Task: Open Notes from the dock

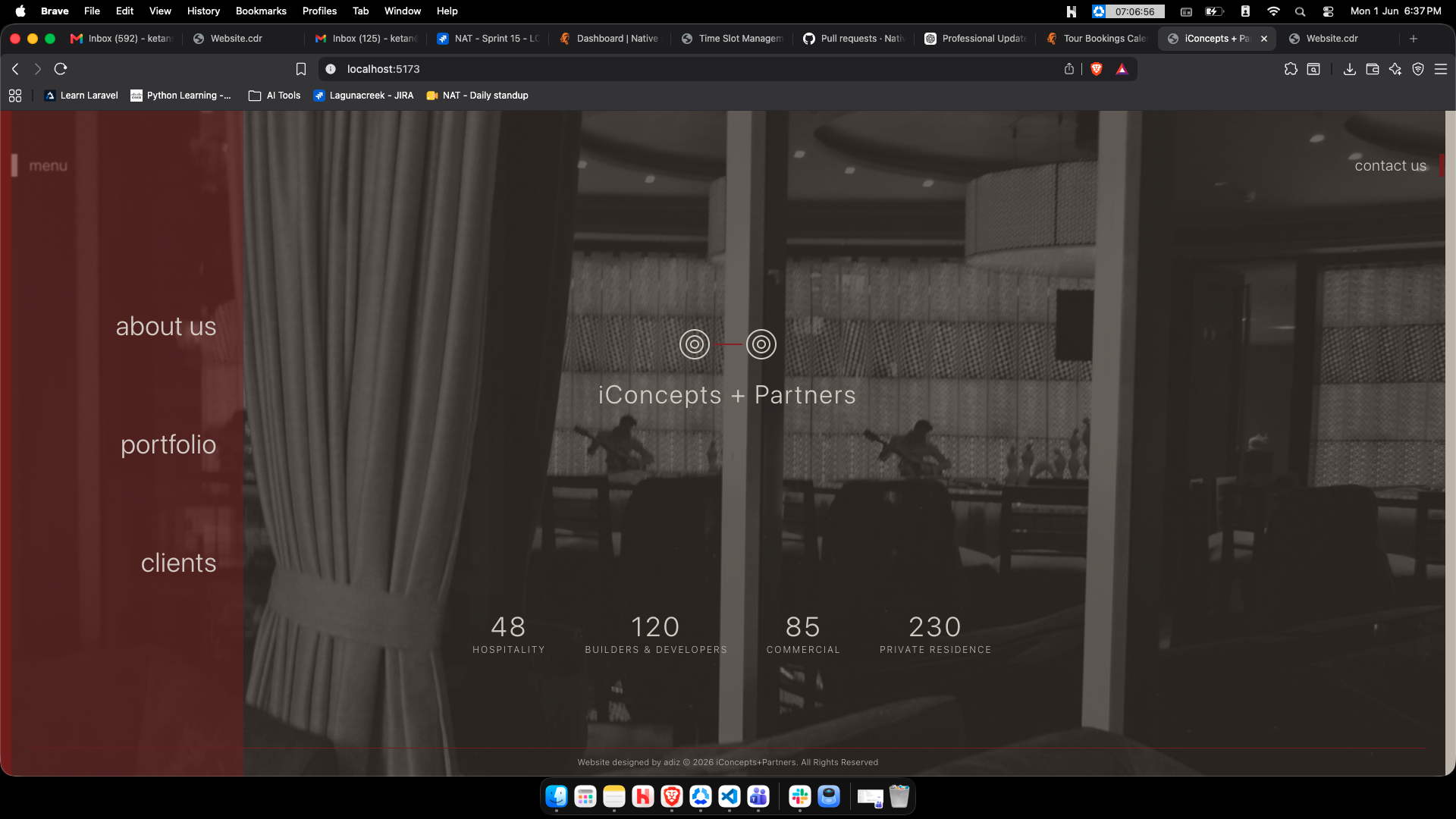Action: 614,796
